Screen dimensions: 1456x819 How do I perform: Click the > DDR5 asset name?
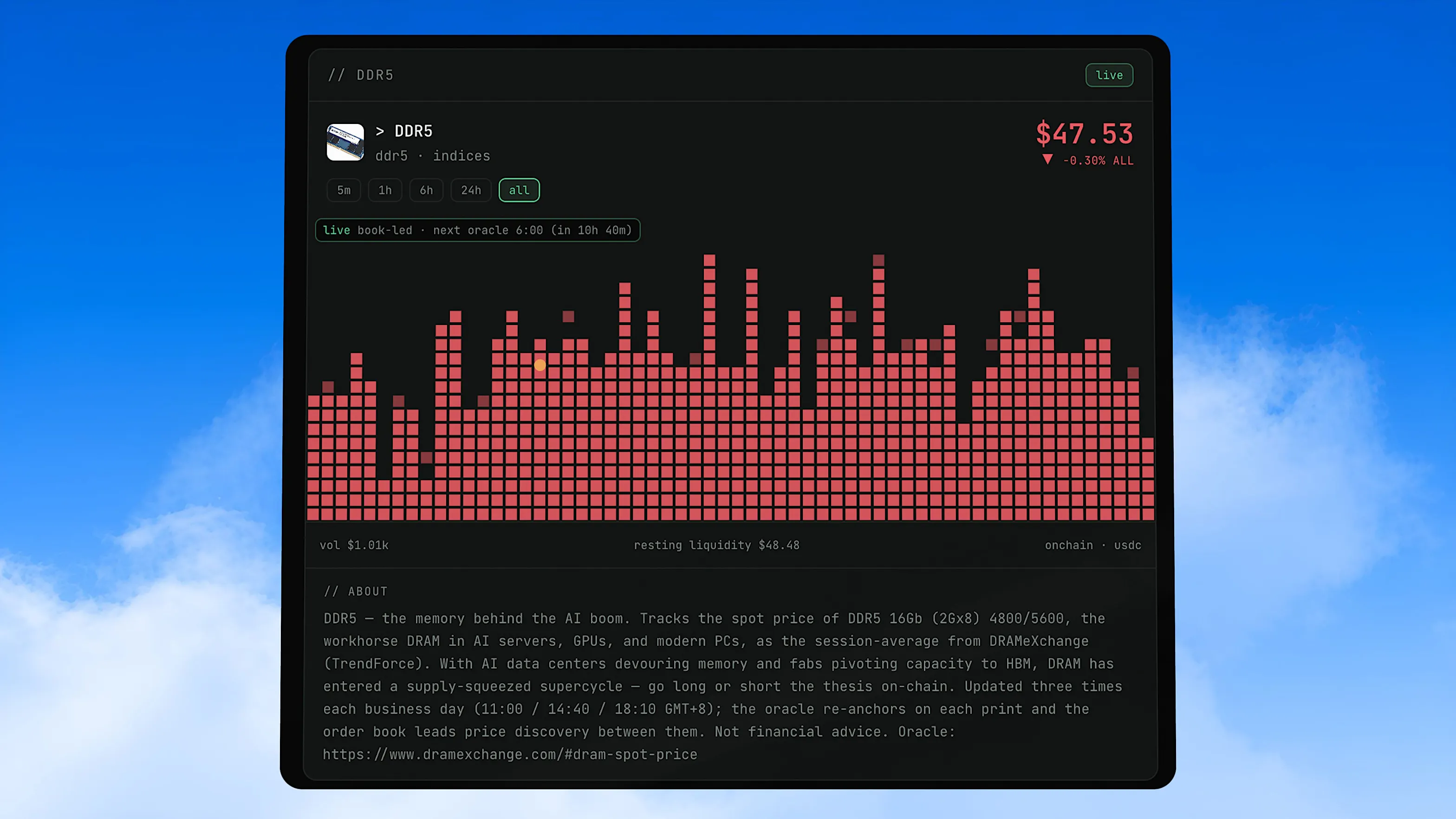point(404,131)
